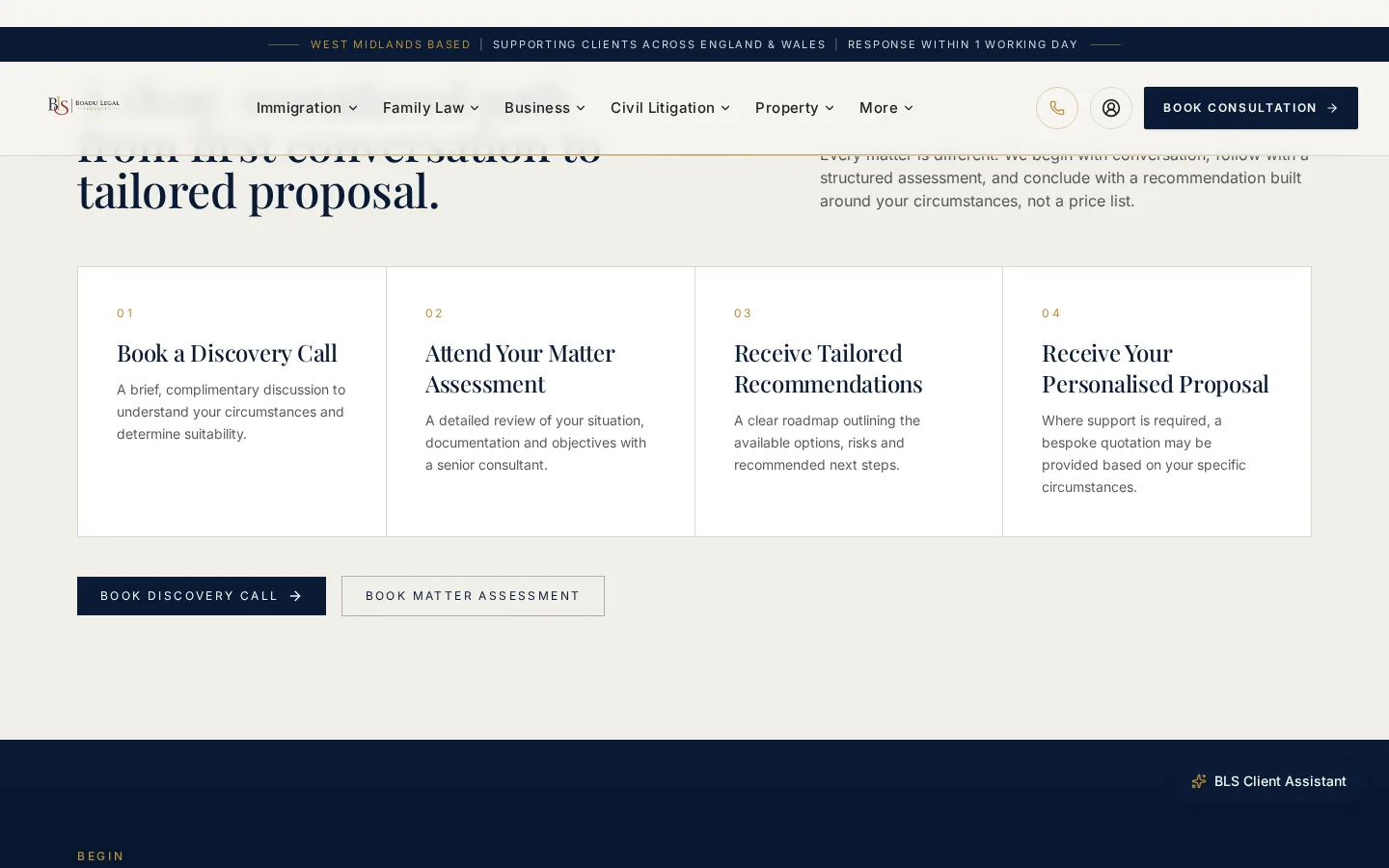The height and width of the screenshot is (868, 1389).
Task: Click the Book Discovery Call button
Action: 202,596
